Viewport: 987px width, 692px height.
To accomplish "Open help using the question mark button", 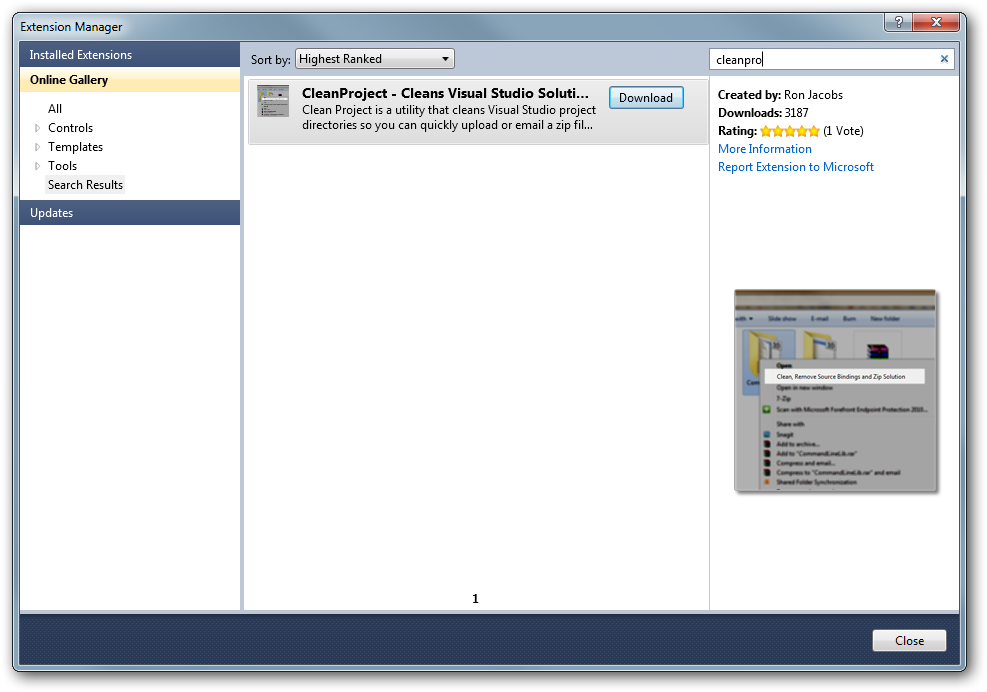I will tap(896, 22).
